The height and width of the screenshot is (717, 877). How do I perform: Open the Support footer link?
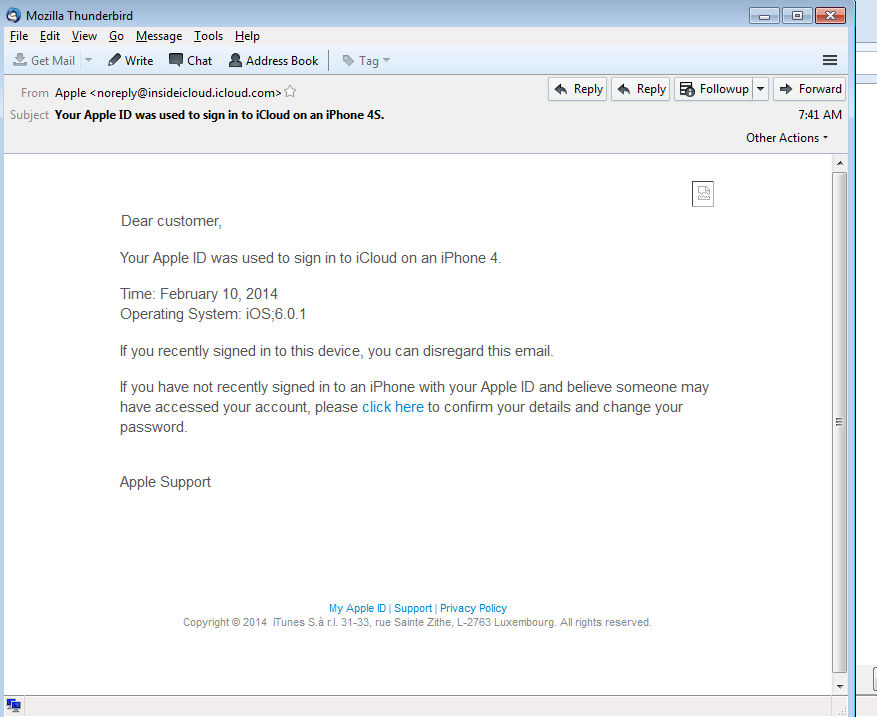[413, 608]
